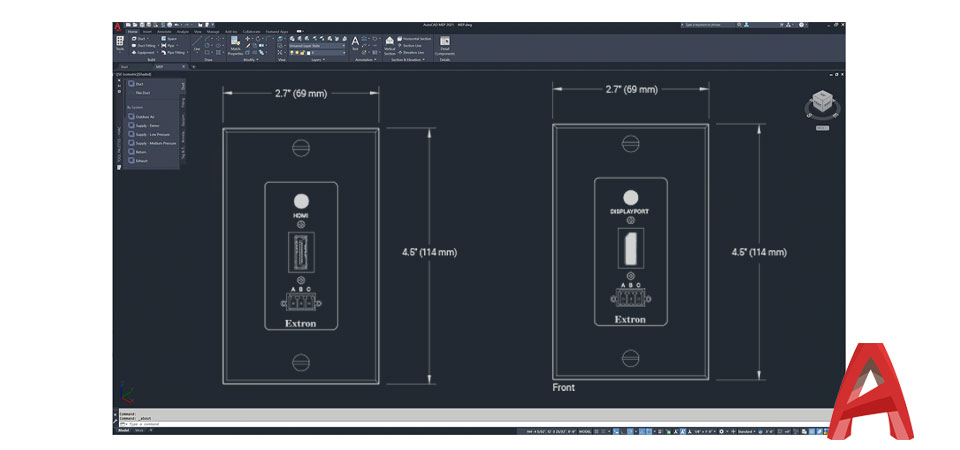
Task: Click the workspace gear icon in status bar
Action: (722, 432)
